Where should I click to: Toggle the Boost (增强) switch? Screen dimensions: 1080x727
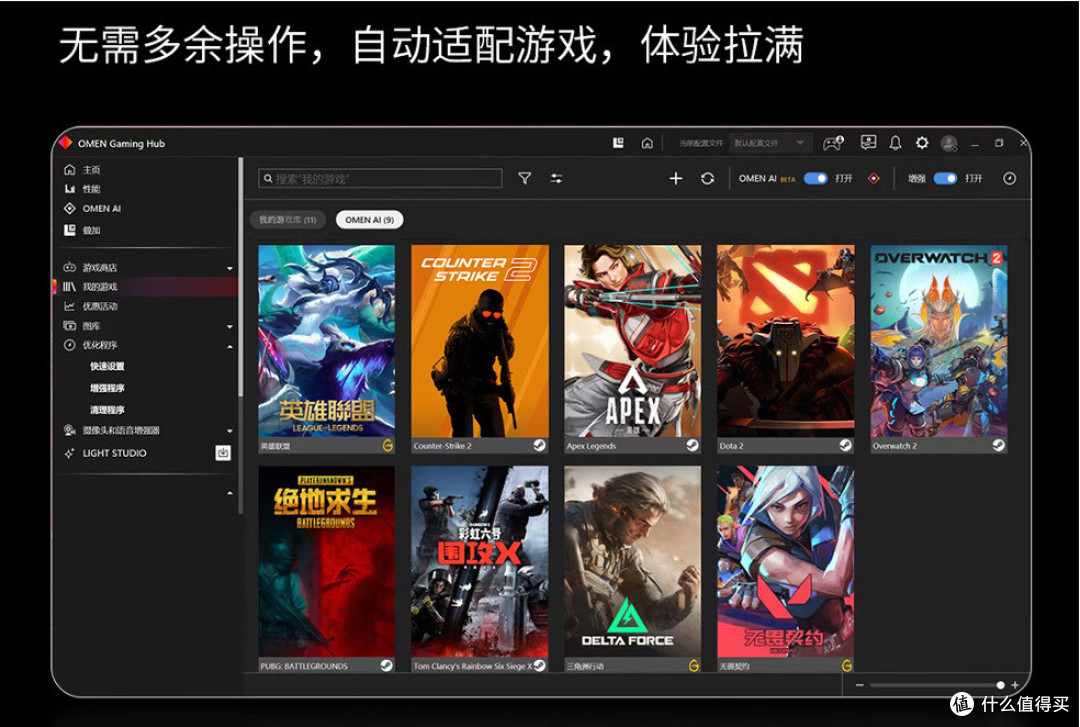946,178
